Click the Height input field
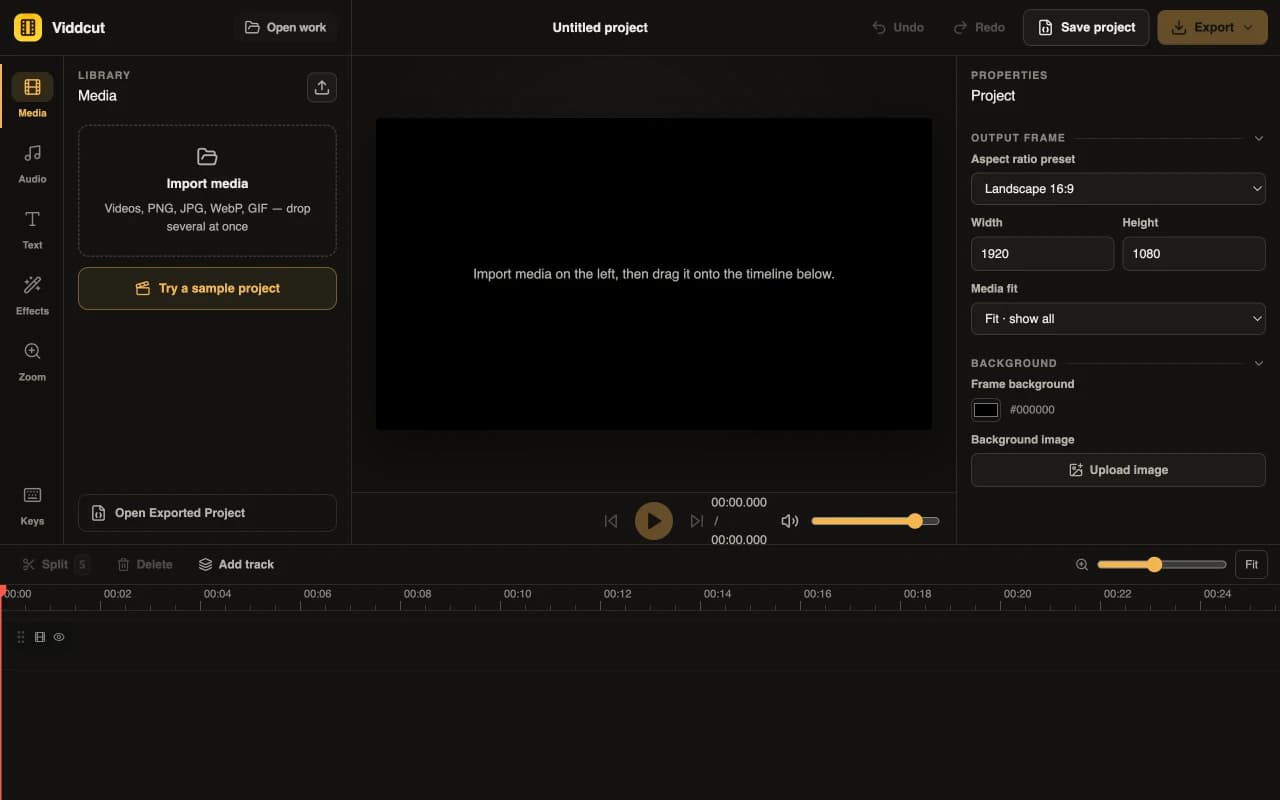 click(1194, 253)
